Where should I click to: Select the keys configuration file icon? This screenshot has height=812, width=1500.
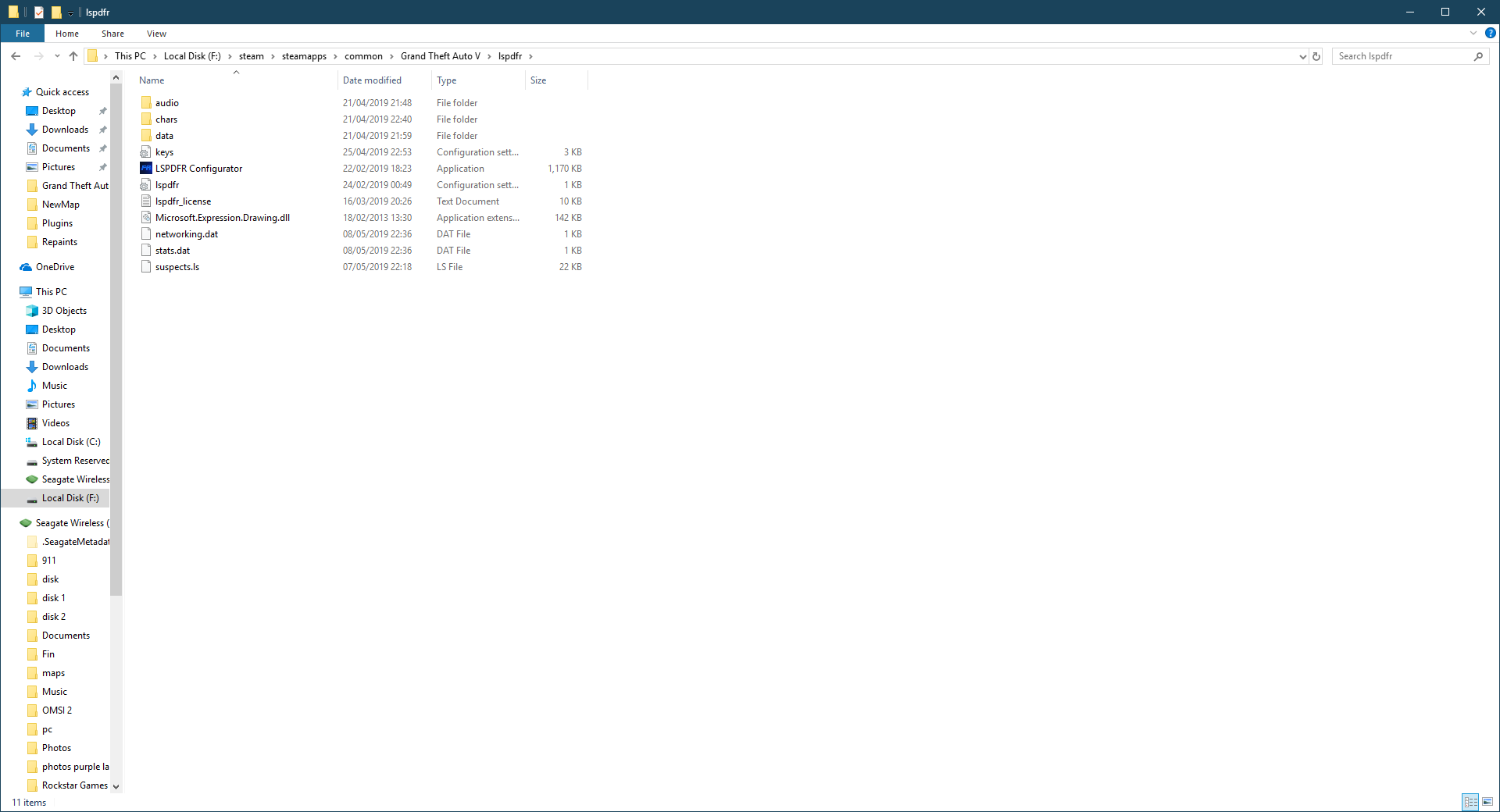pos(146,152)
